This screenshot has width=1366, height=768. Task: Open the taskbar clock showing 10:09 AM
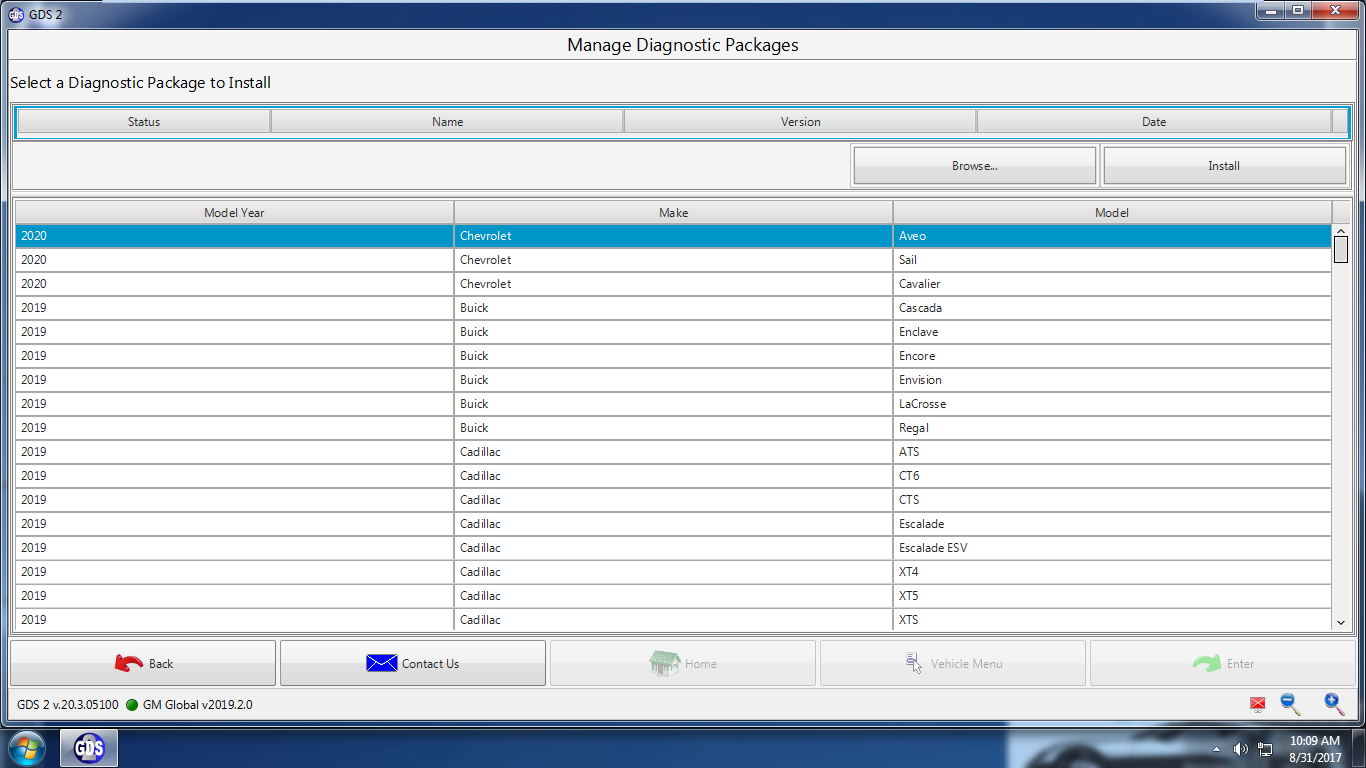click(x=1314, y=749)
